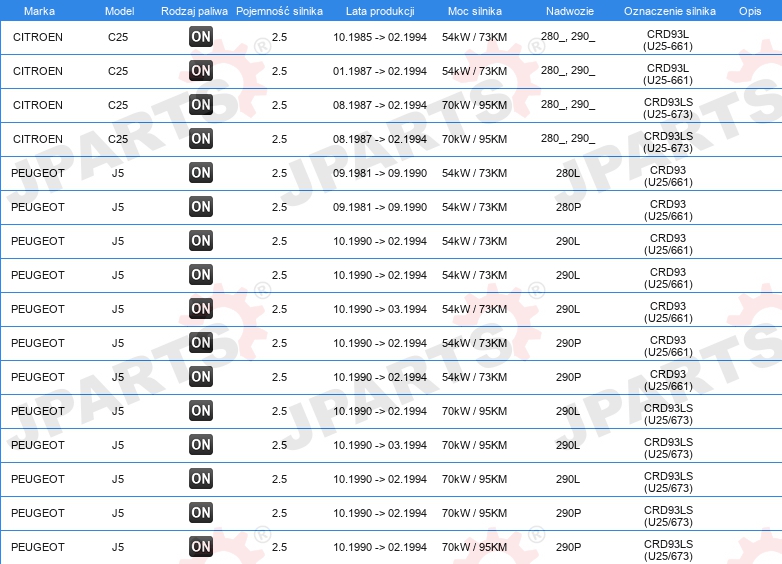Image resolution: width=782 pixels, height=564 pixels.
Task: Click the ON icon in the second CITROEN C25 95KM row
Action: [201, 139]
